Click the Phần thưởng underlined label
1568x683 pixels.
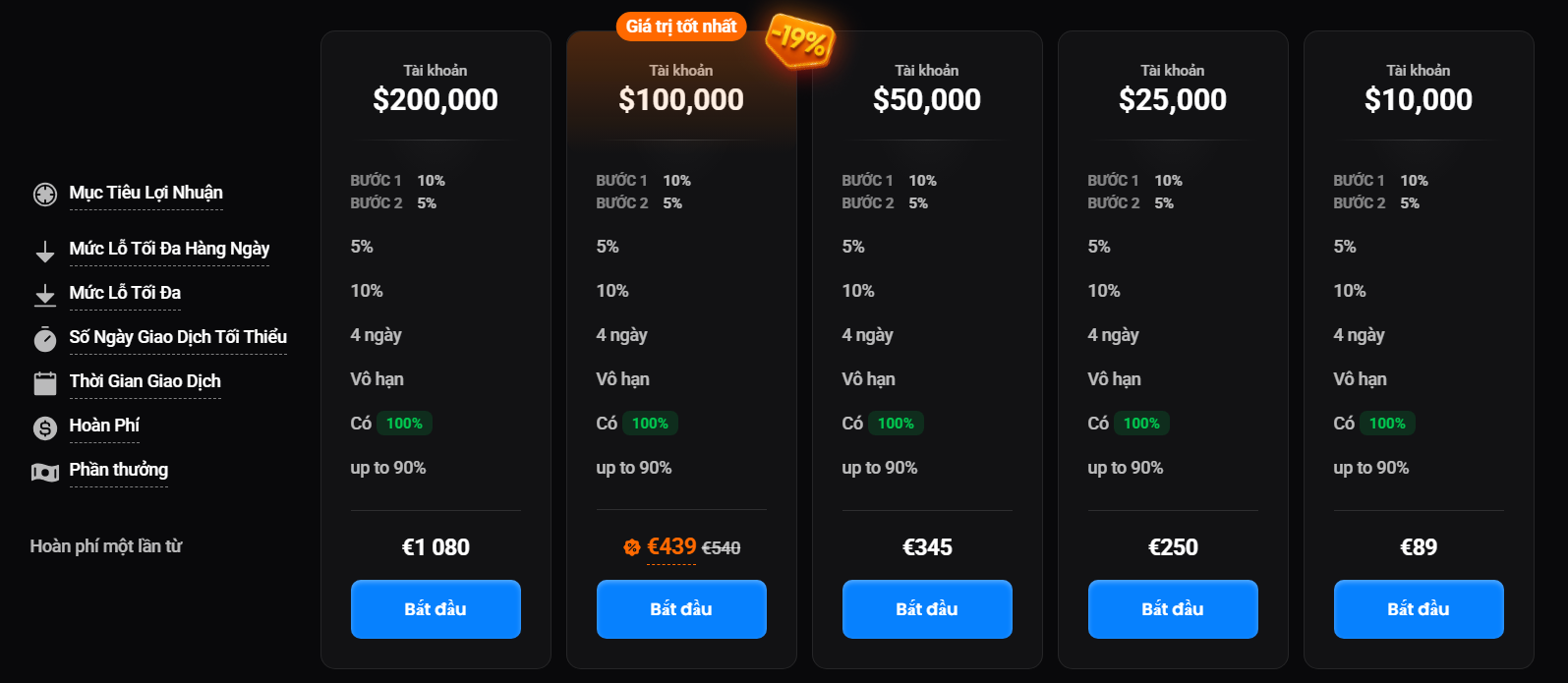coord(118,470)
